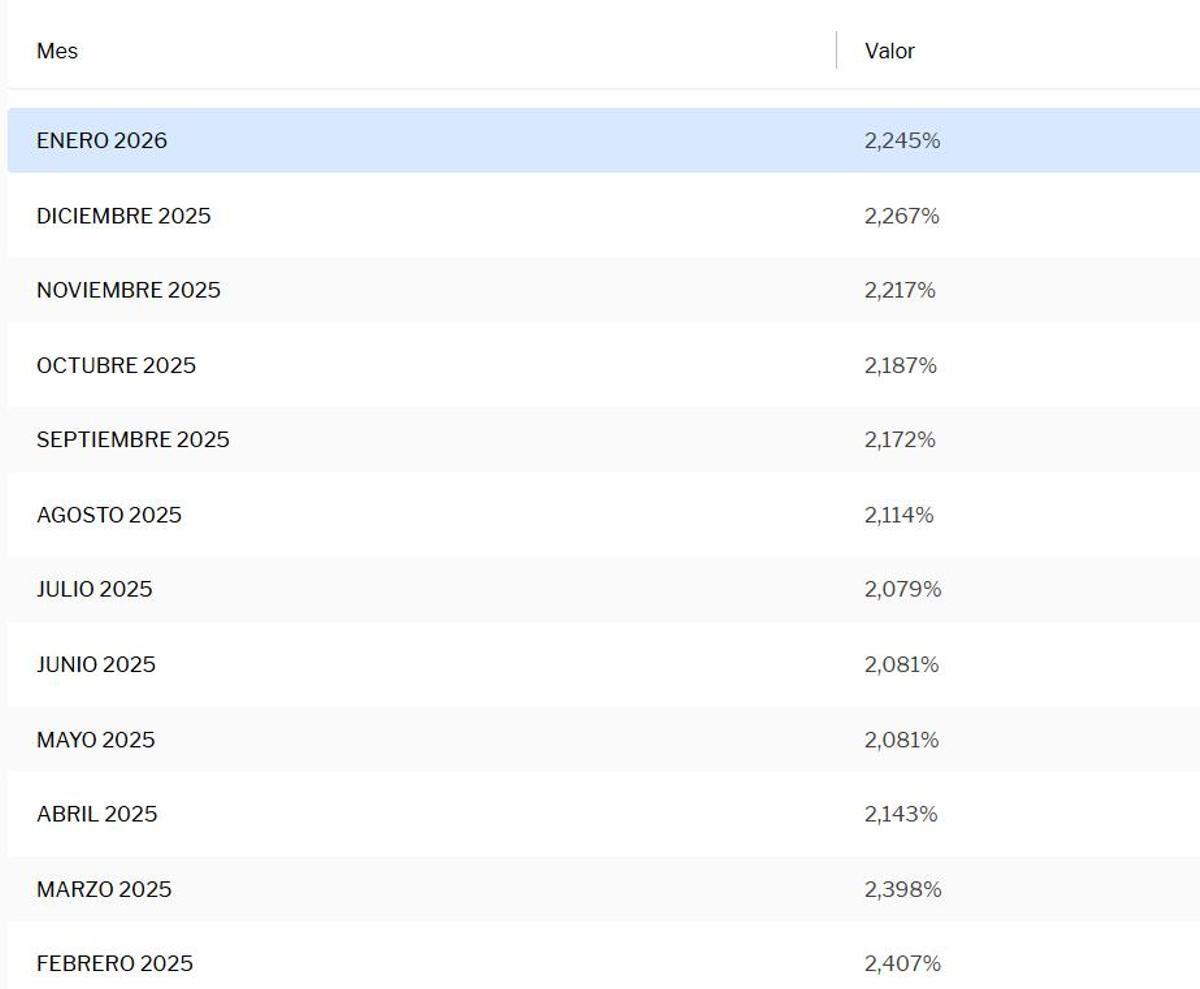Select the 2,187% value cell
This screenshot has width=1200, height=989.
pos(900,366)
